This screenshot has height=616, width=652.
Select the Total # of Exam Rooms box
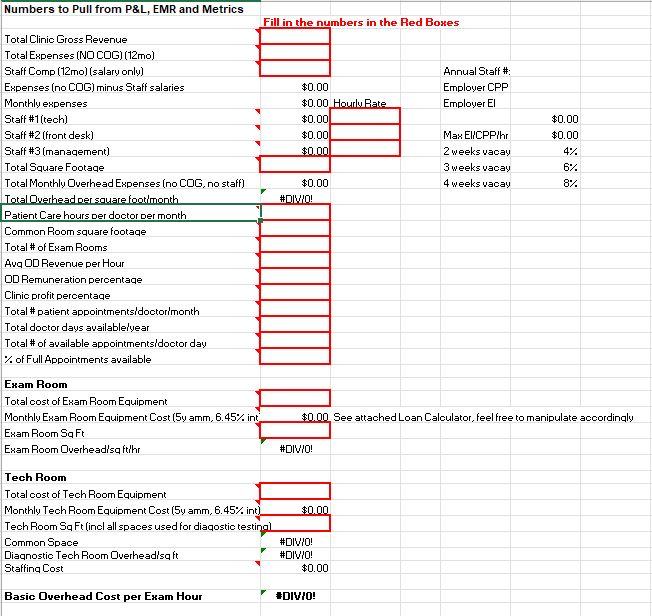click(295, 246)
